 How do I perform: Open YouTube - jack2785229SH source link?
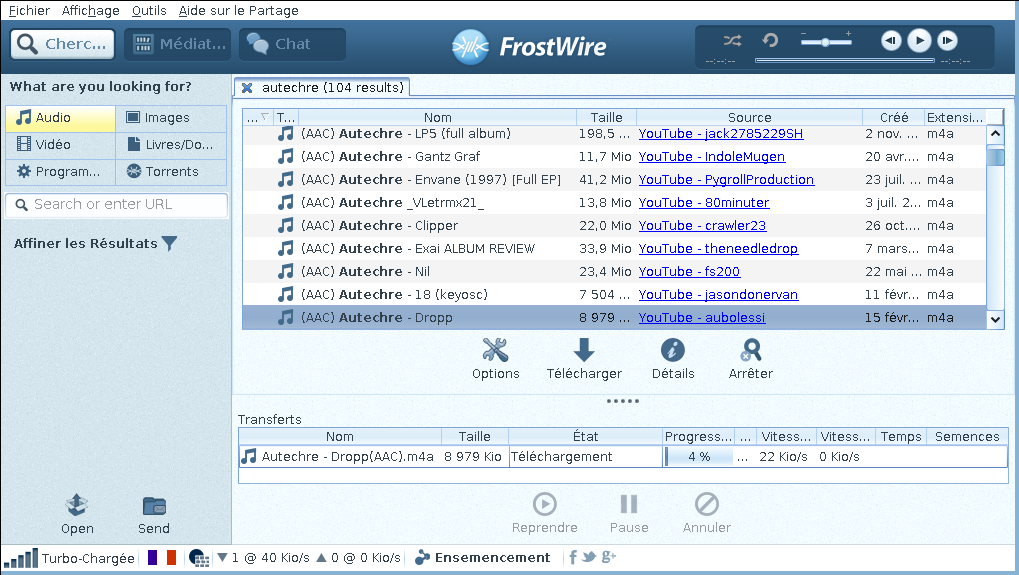click(721, 134)
